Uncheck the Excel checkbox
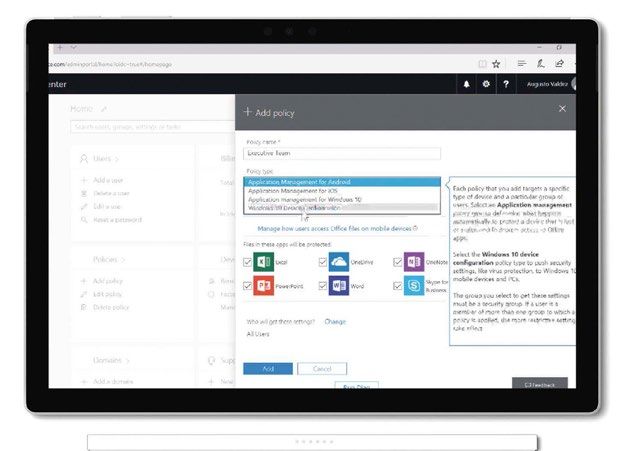The width and height of the screenshot is (624, 451). (247, 262)
